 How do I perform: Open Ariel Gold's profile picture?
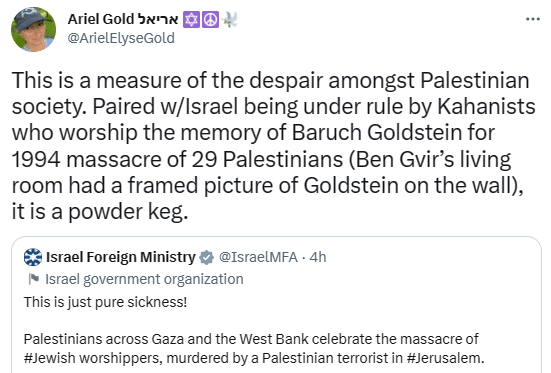tap(33, 30)
